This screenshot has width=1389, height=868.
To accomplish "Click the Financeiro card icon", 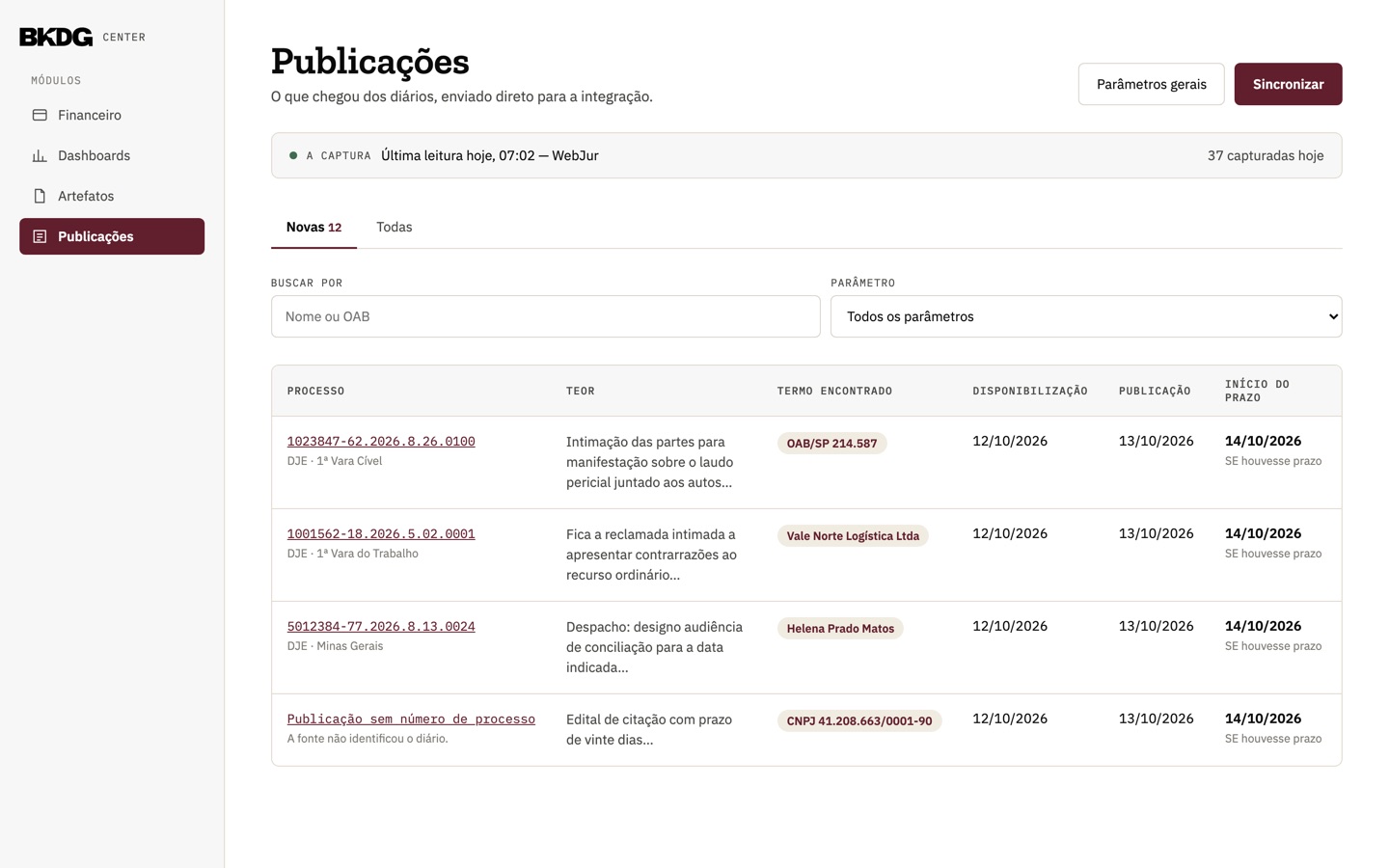I will [40, 115].
